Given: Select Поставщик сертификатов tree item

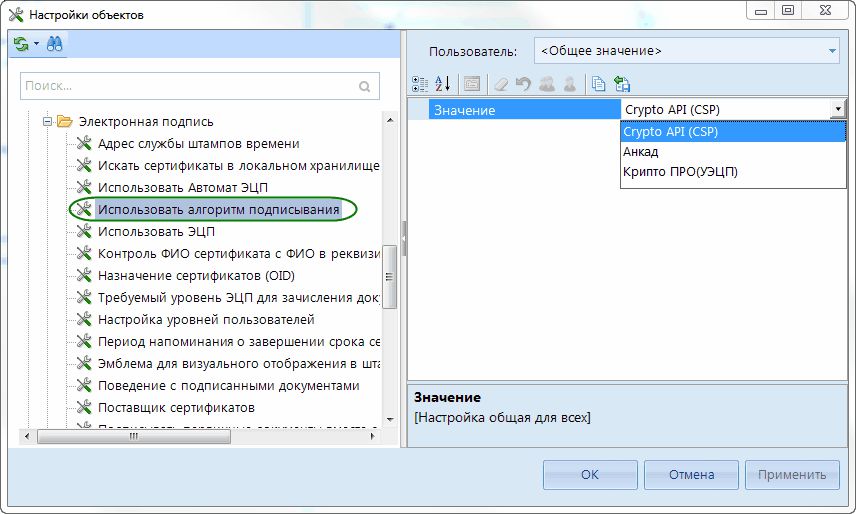Looking at the screenshot, I should pyautogui.click(x=176, y=408).
